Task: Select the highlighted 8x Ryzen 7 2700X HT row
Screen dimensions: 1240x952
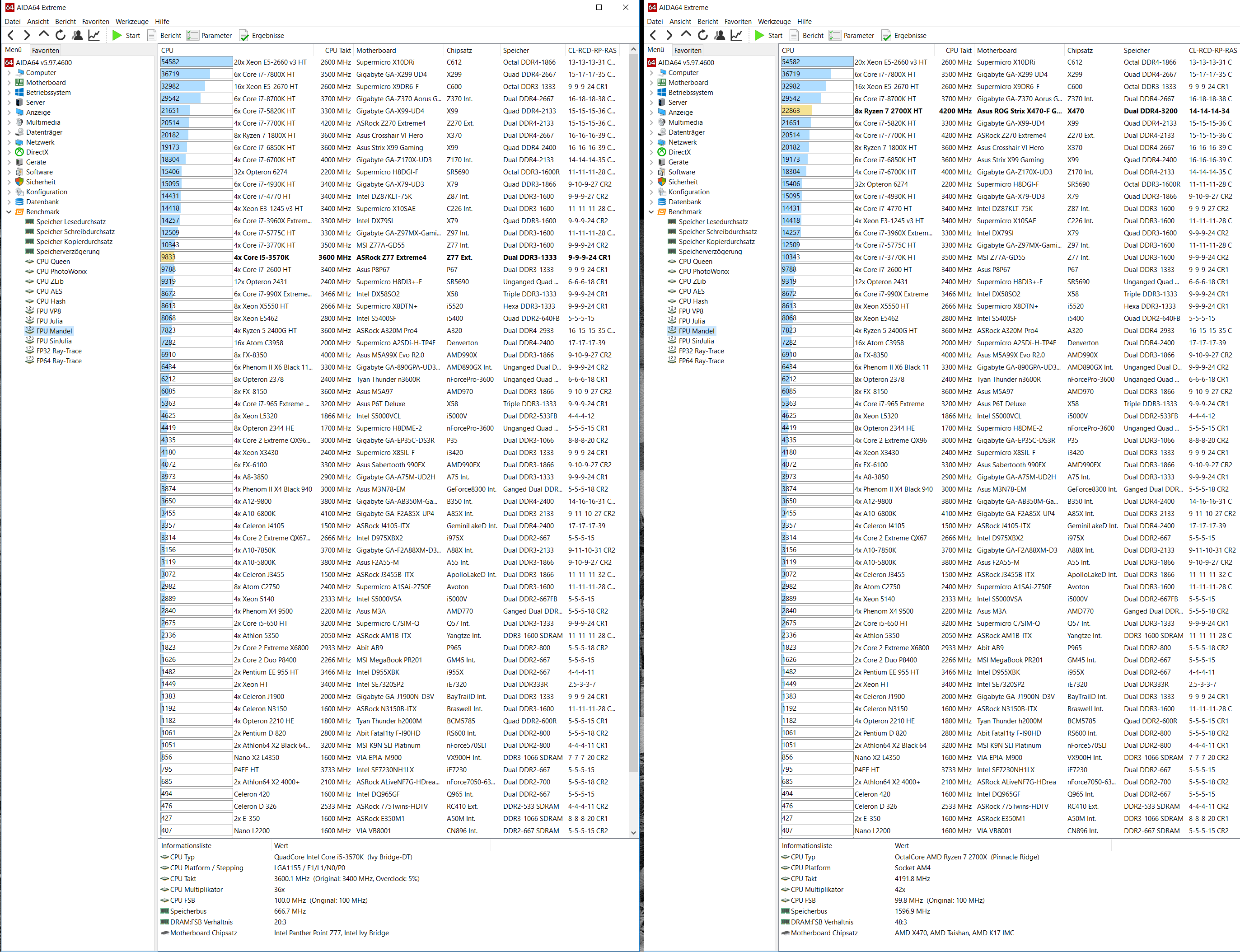Action: click(x=888, y=111)
